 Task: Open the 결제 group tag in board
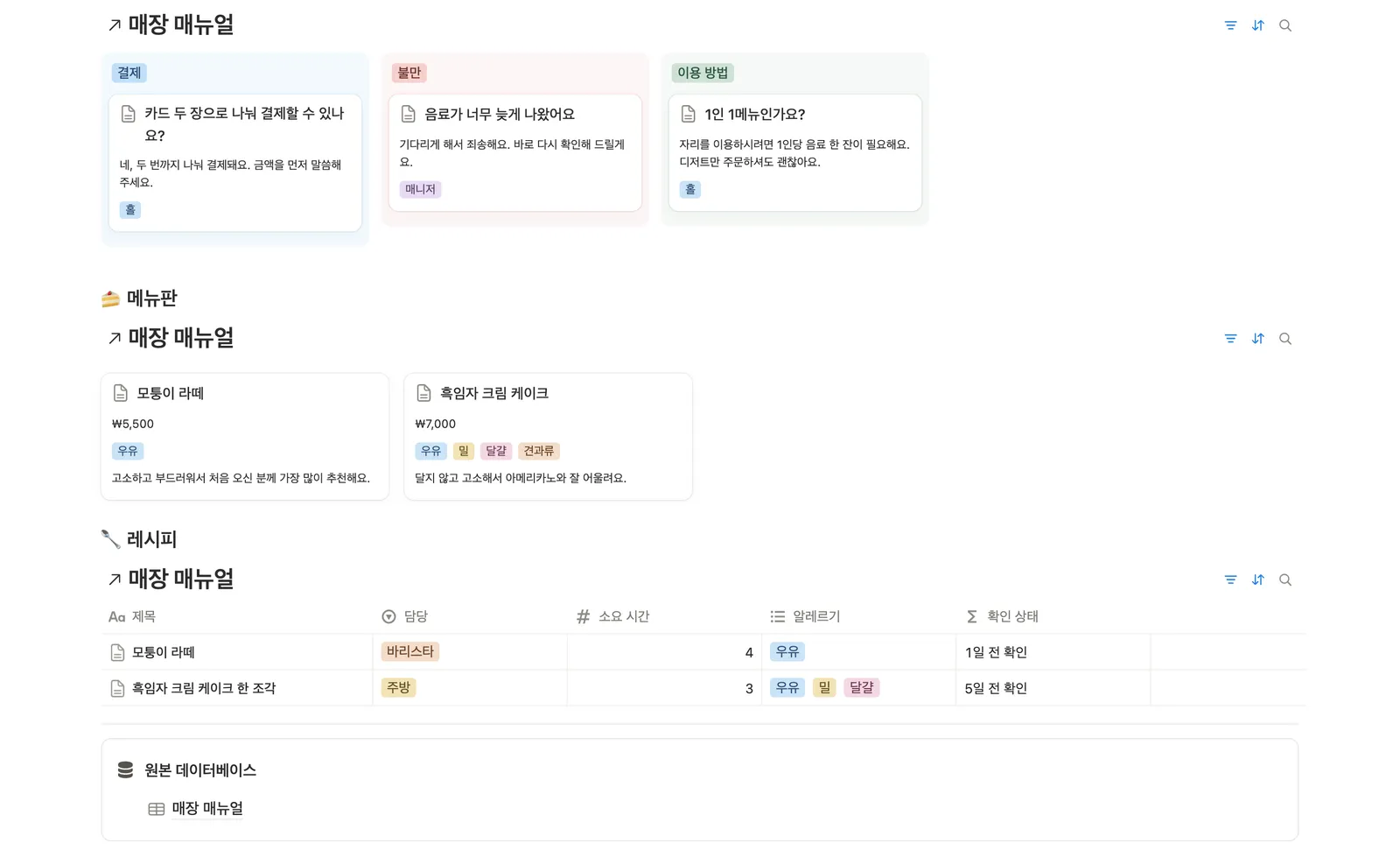coord(129,73)
